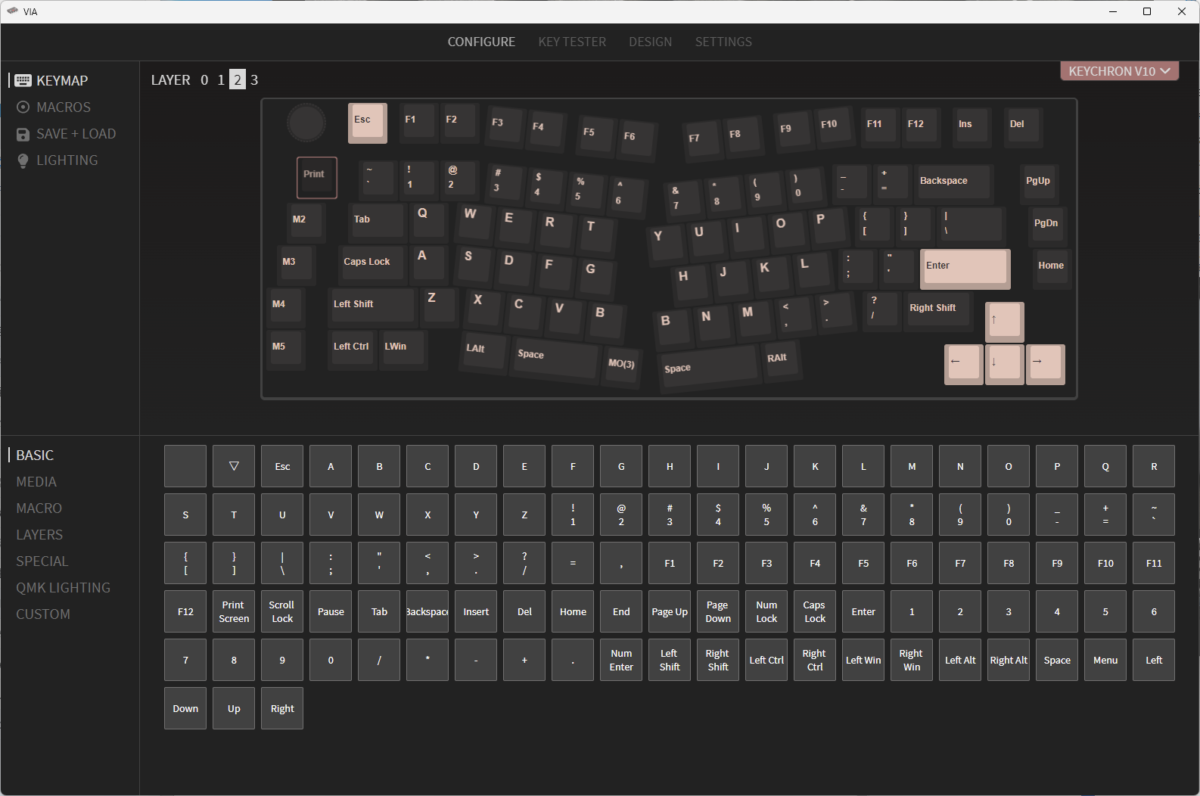Select the down arrow key on layout
1200x796 pixels.
pyautogui.click(x=1004, y=364)
